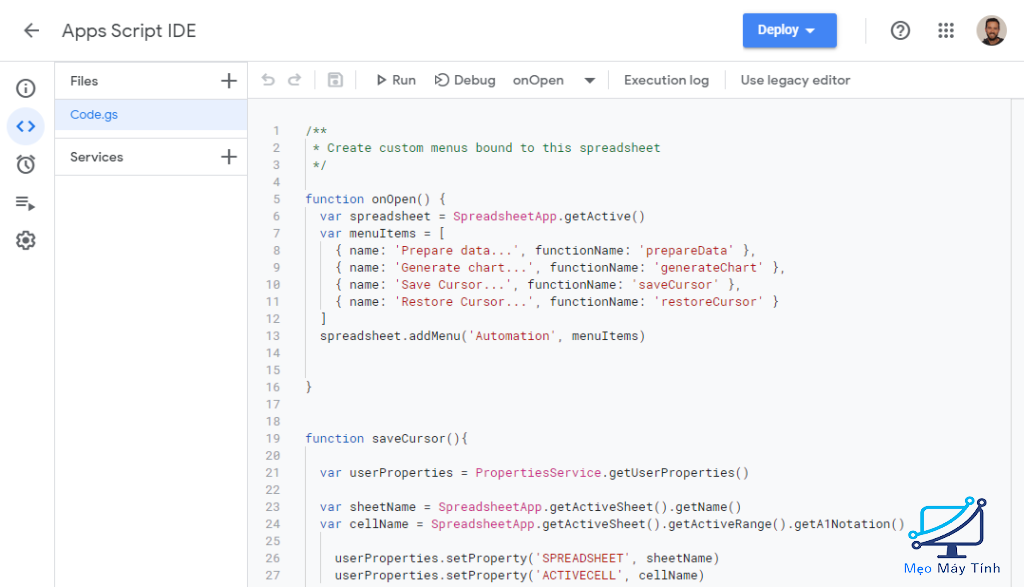Viewport: 1024px width, 587px height.
Task: Click the 'ACTIVECELL' property string
Action: (x=579, y=575)
